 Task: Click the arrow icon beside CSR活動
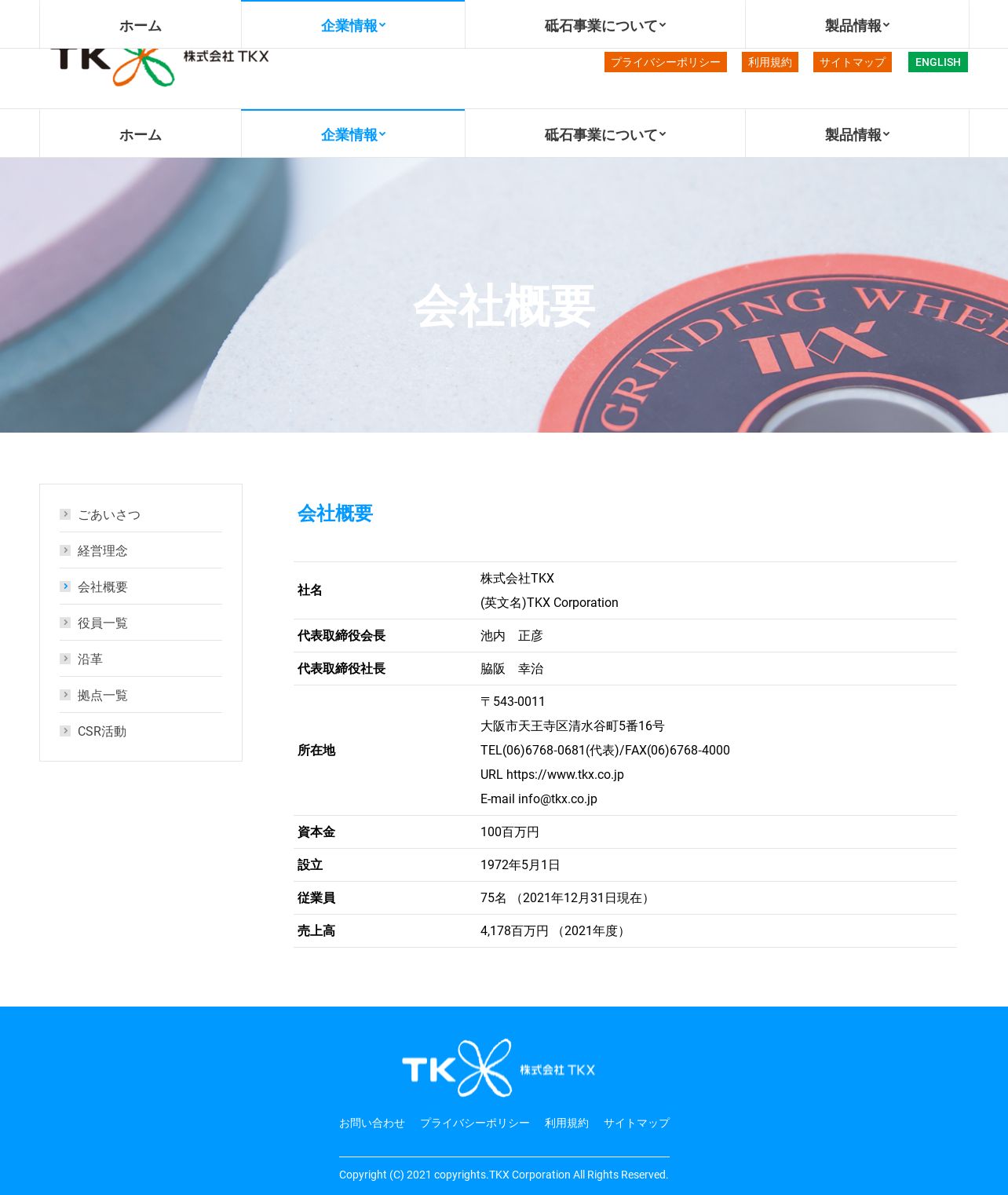65,731
